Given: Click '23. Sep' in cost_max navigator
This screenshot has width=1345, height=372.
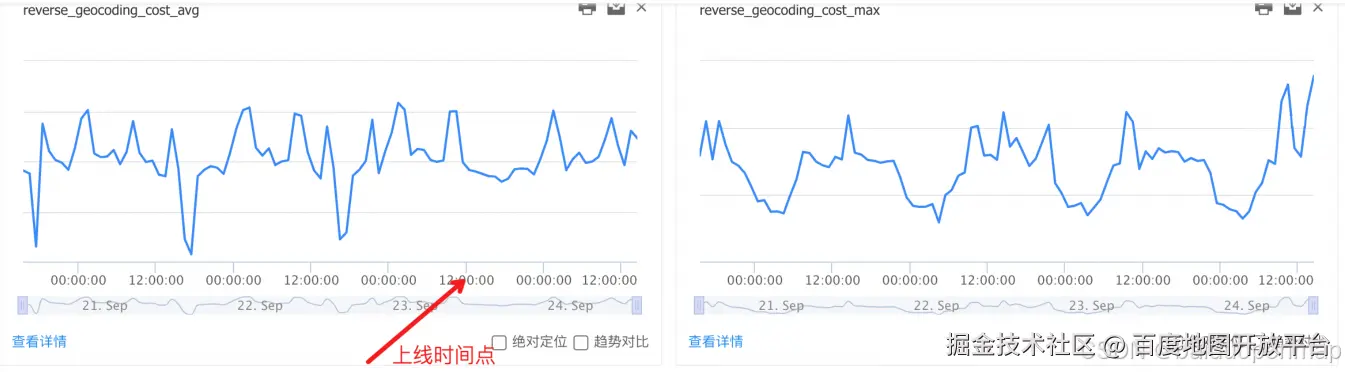Looking at the screenshot, I should [x=1091, y=306].
